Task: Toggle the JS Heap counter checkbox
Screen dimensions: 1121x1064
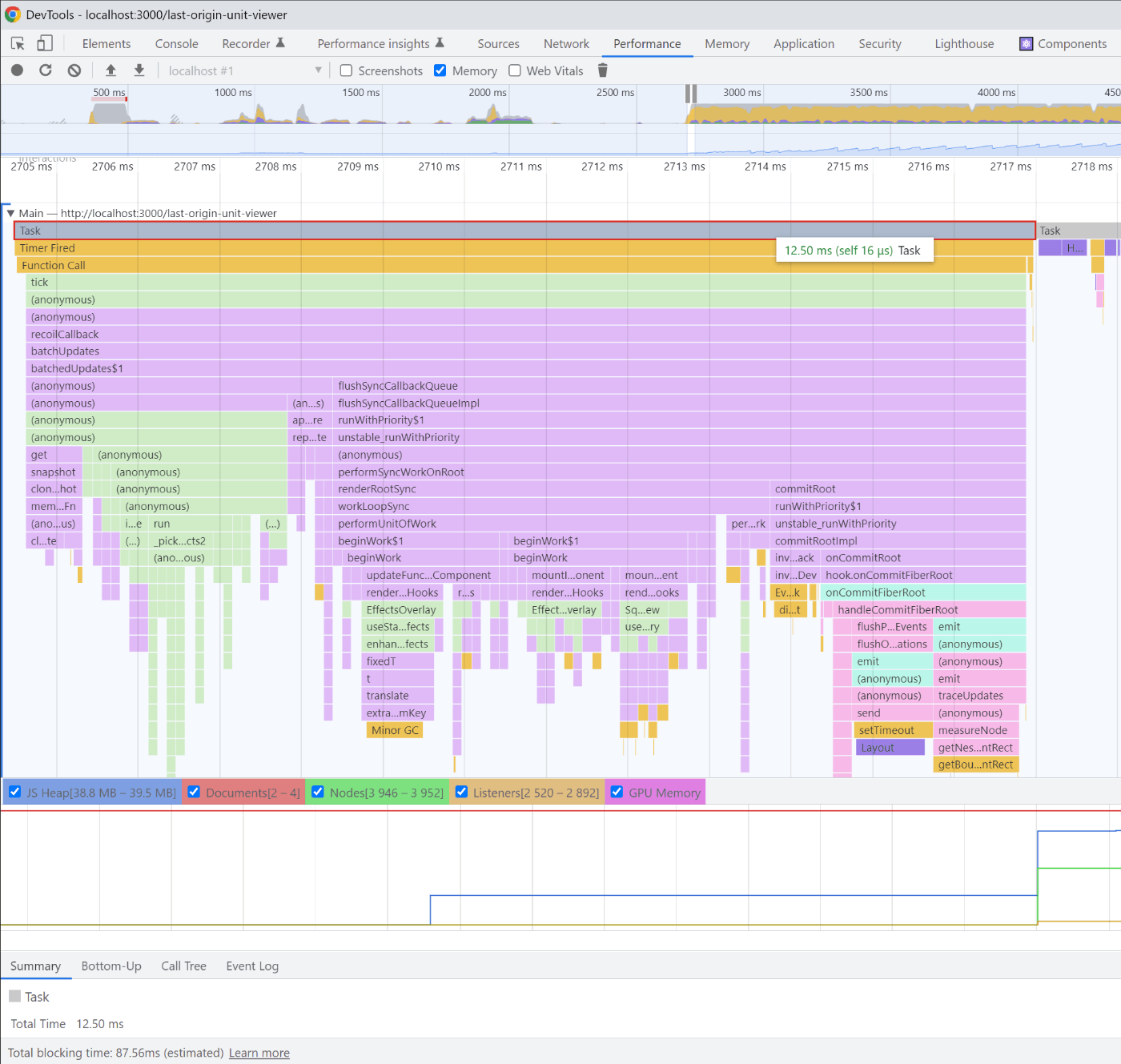Action: click(x=14, y=792)
